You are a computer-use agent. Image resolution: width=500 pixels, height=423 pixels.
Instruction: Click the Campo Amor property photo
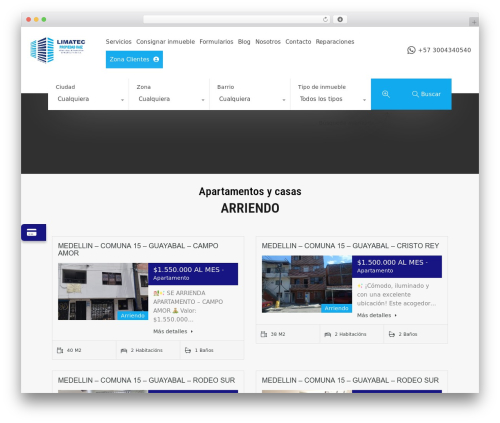pyautogui.click(x=103, y=291)
